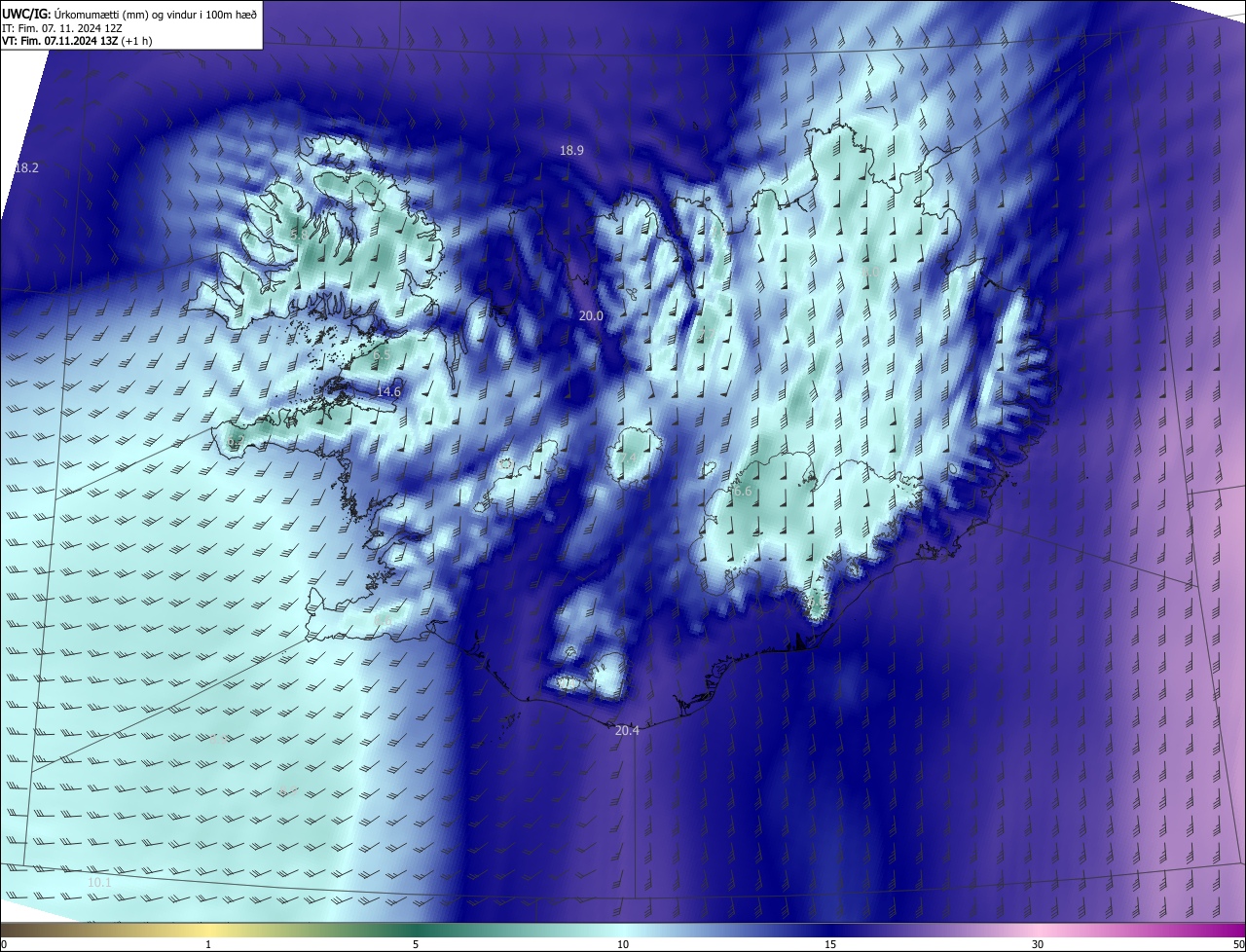Click the 20.4 value label
1246x952 pixels.
(627, 730)
